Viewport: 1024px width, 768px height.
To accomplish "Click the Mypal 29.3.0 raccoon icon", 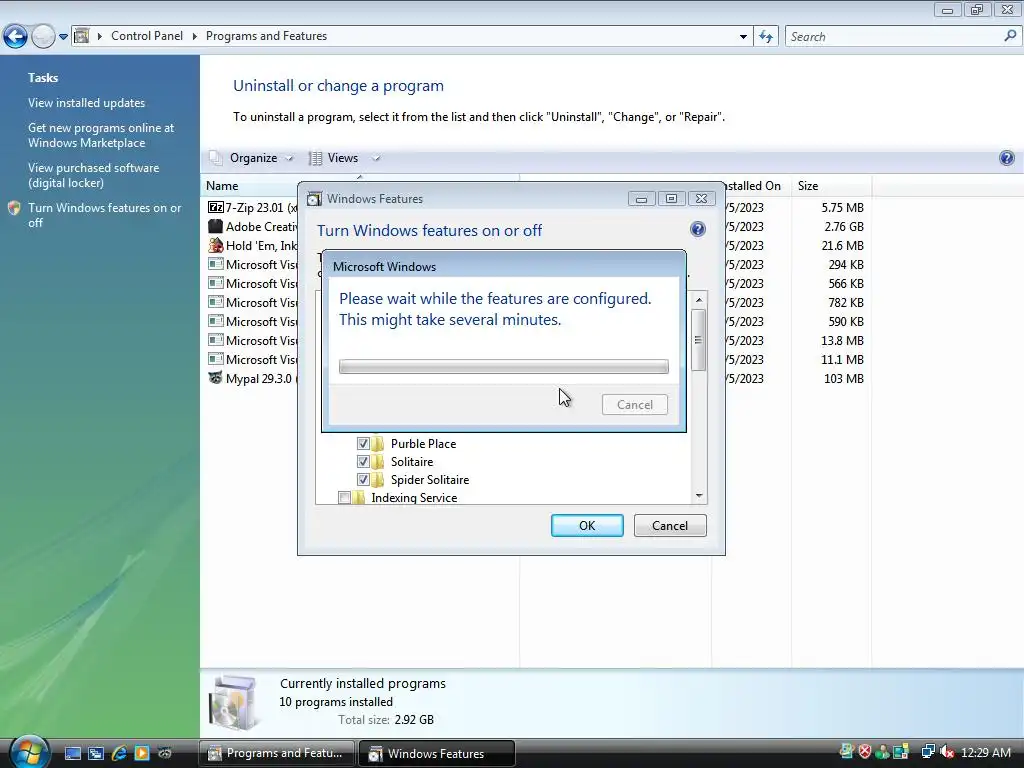I will pos(216,377).
